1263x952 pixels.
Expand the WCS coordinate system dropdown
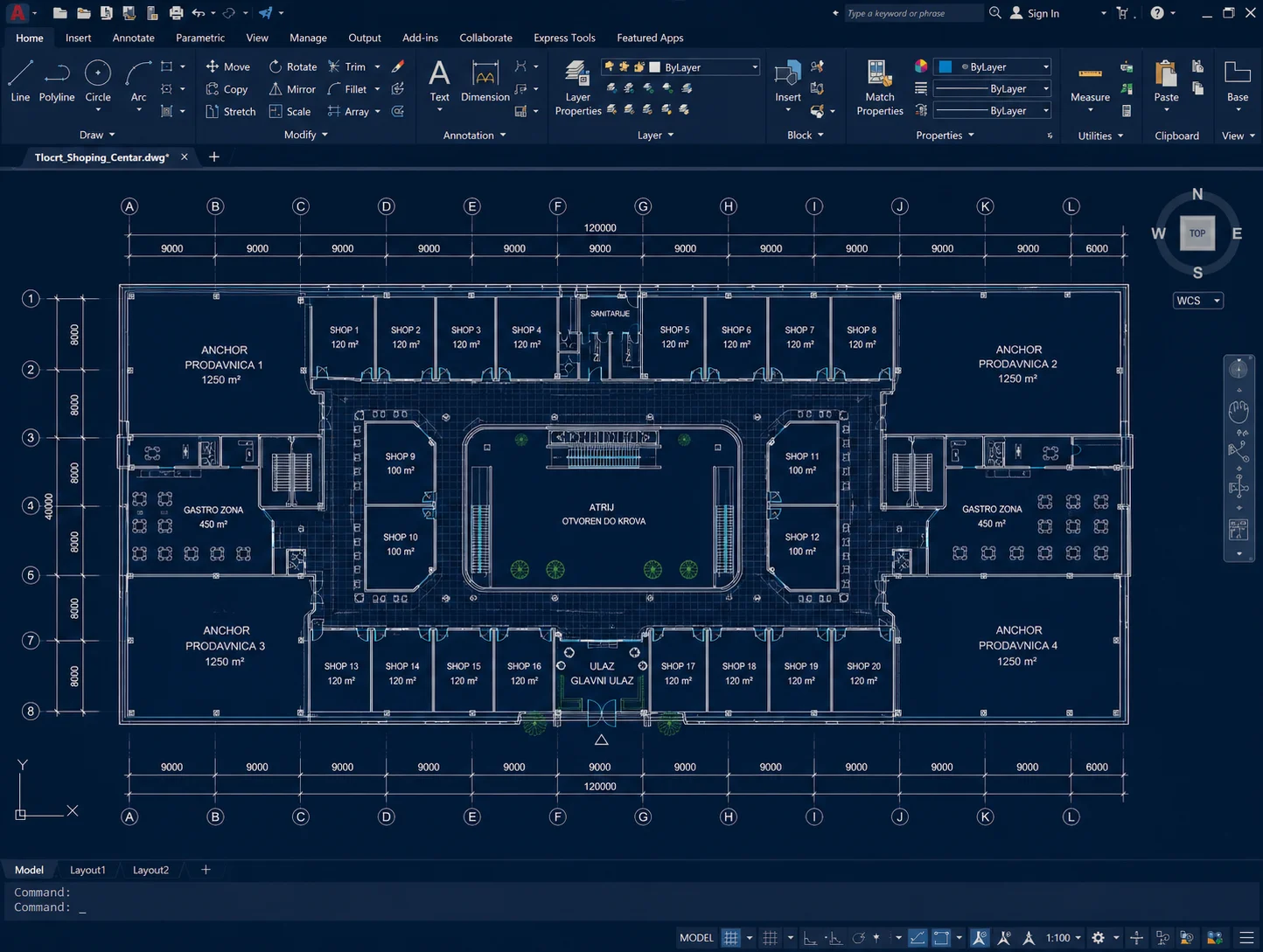(1197, 301)
